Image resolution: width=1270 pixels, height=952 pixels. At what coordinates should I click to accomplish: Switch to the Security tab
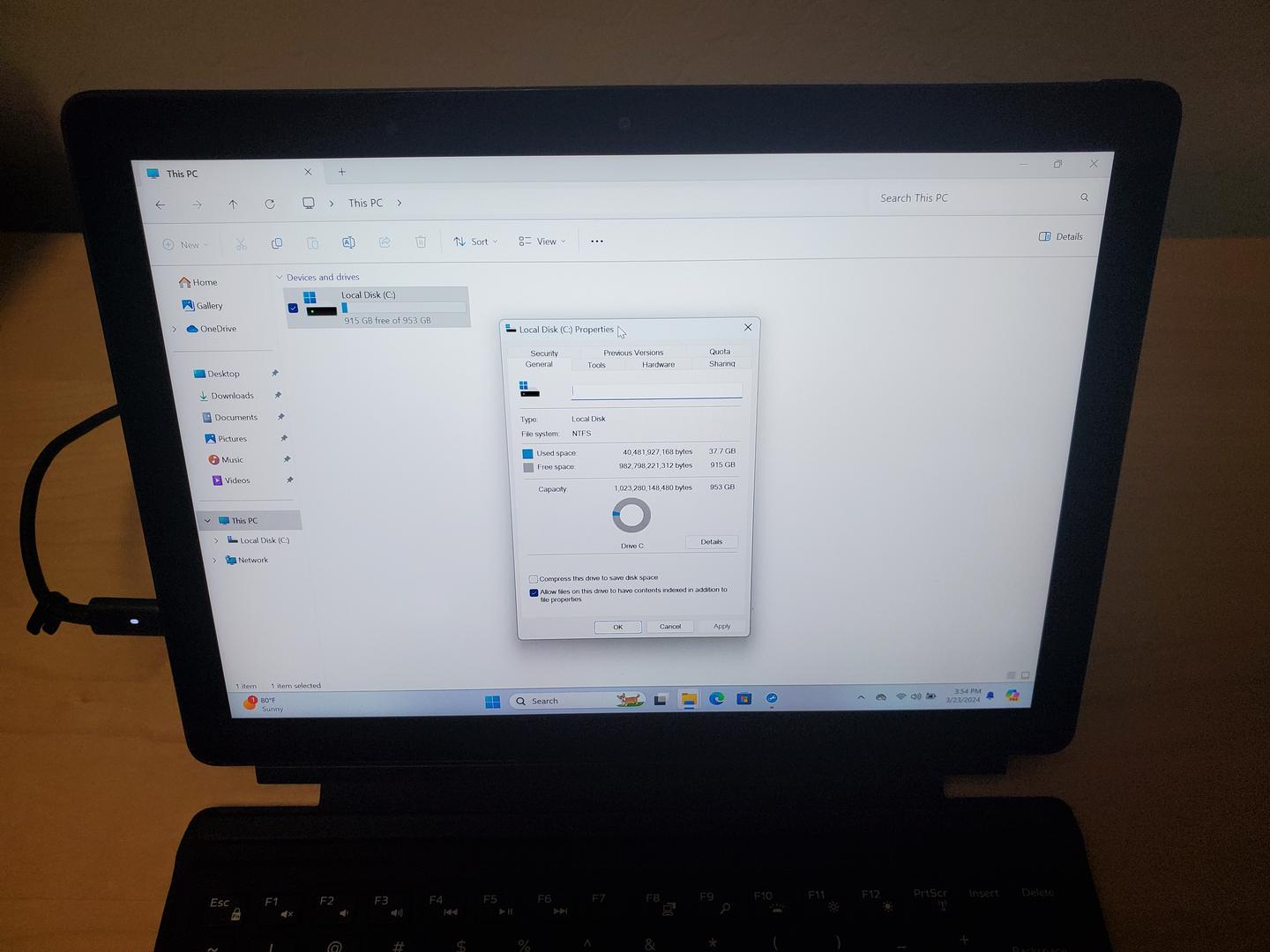pos(544,353)
